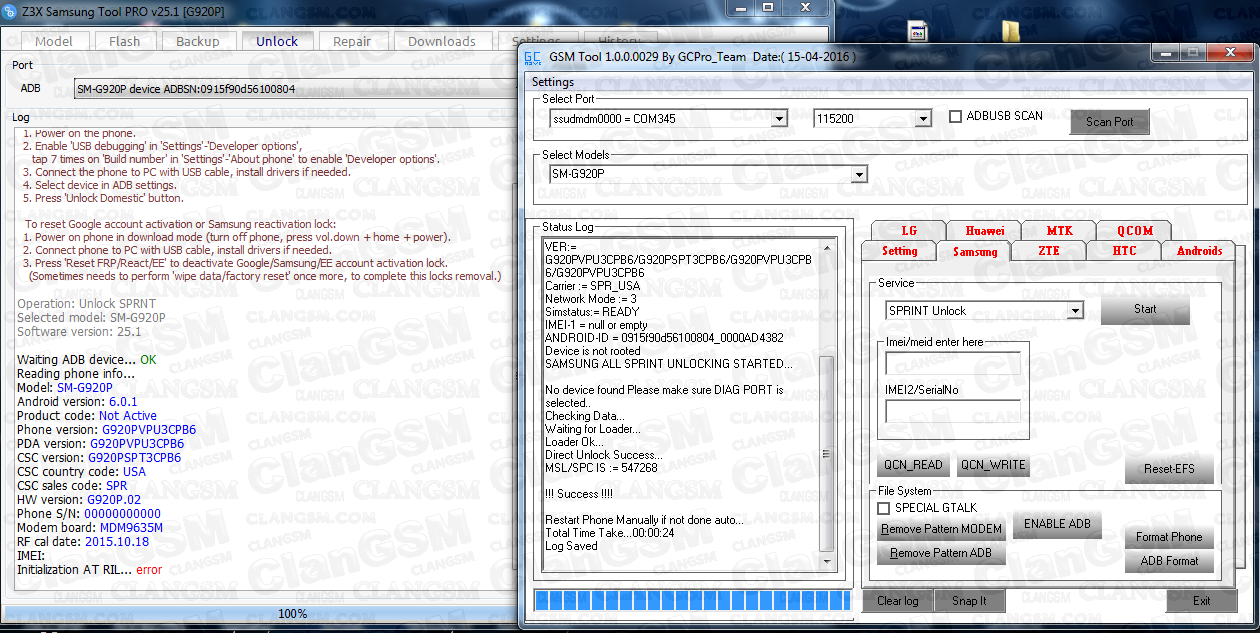Click the Format Phone button
This screenshot has width=1260, height=633.
(x=1169, y=537)
